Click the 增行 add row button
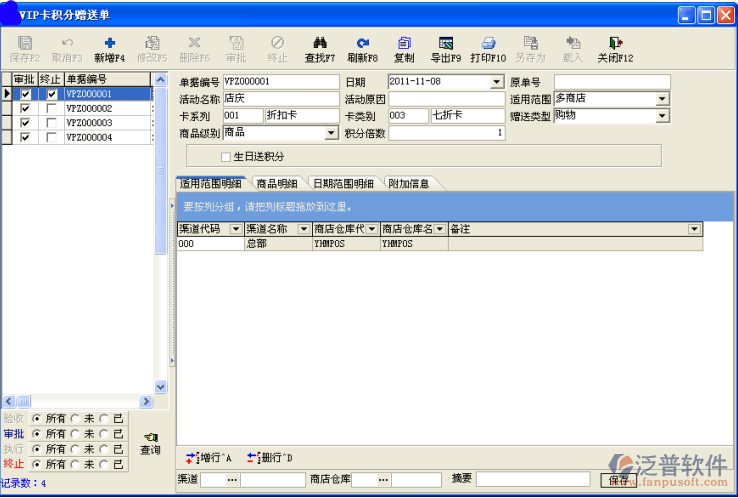The image size is (738, 498). click(211, 458)
